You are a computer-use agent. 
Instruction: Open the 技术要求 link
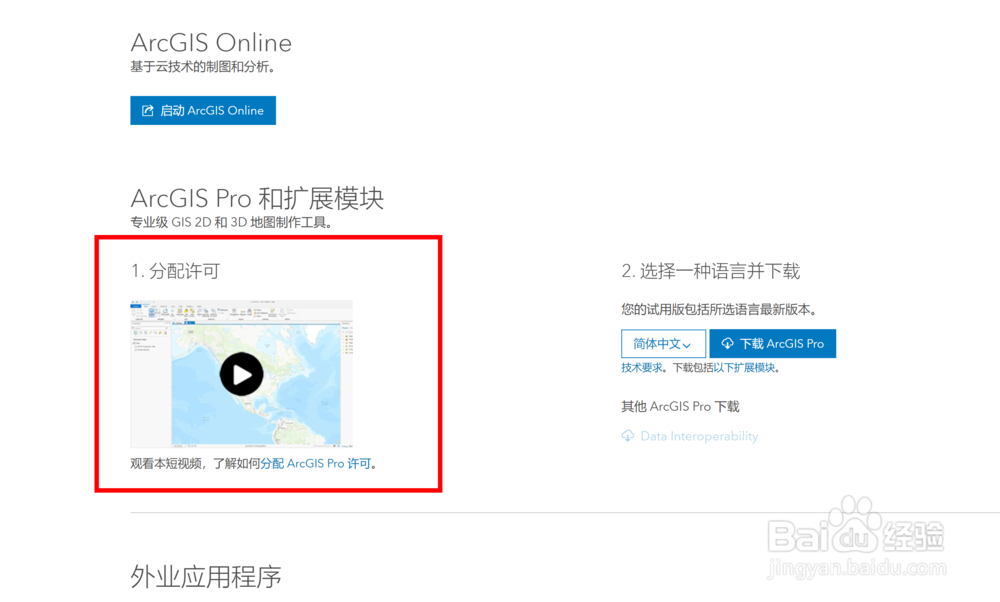(x=642, y=368)
